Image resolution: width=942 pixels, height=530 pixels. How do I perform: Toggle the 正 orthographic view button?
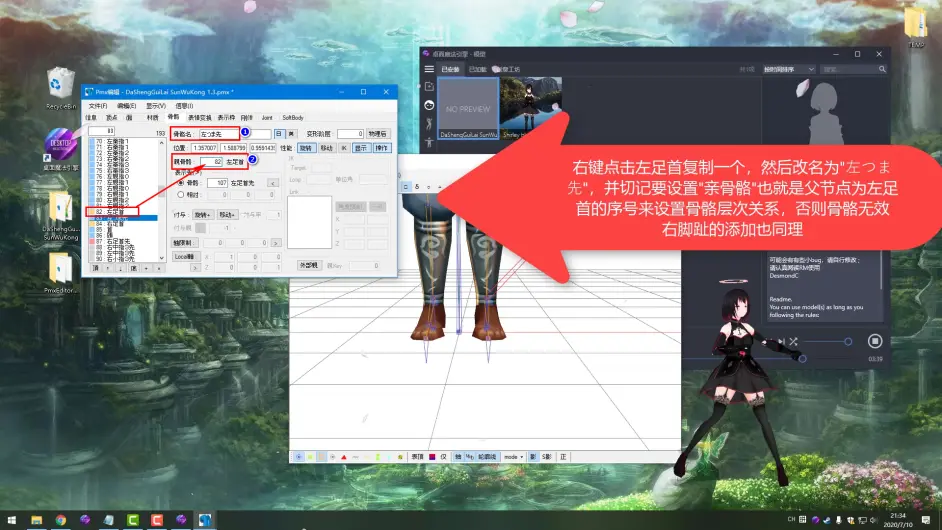[x=563, y=457]
